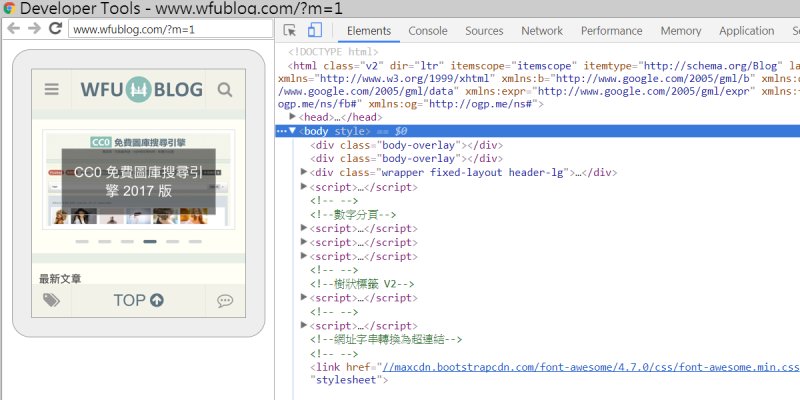Open the Sources tab

coord(484,31)
